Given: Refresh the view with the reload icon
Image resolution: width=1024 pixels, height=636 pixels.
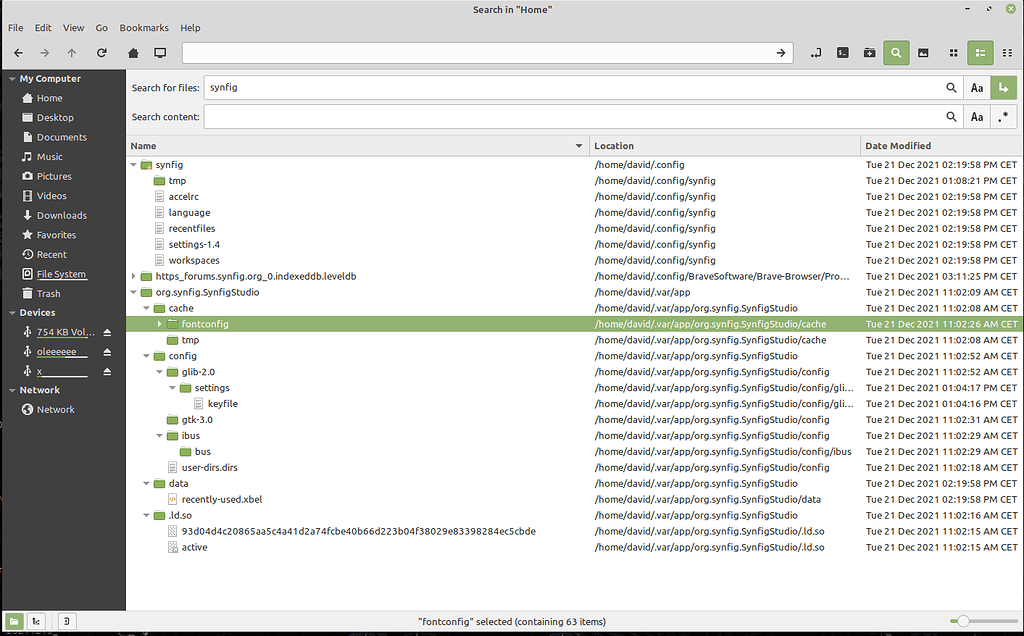Looking at the screenshot, I should pyautogui.click(x=101, y=53).
